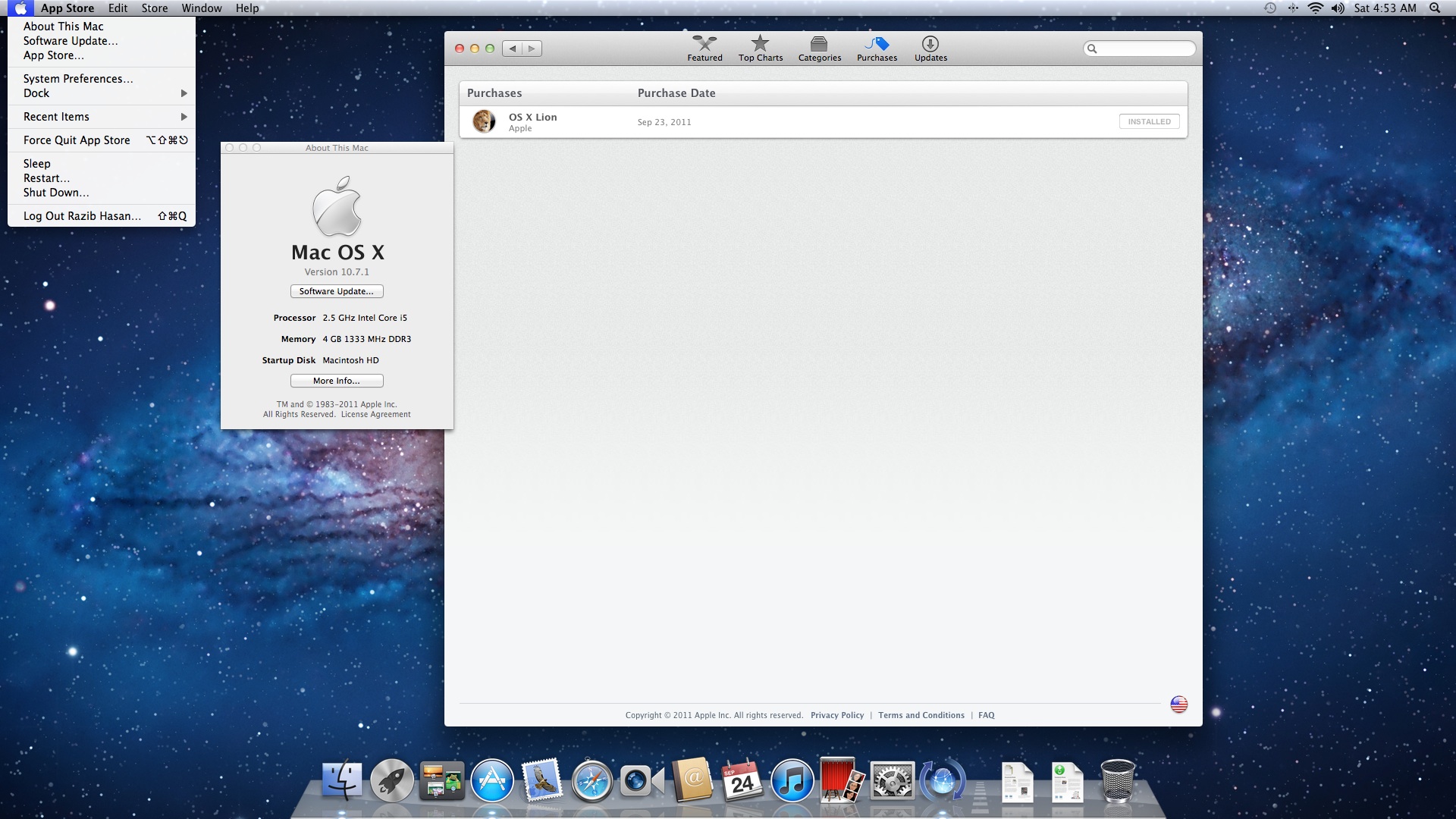
Task: Open the Privacy Policy link
Action: pyautogui.click(x=836, y=715)
